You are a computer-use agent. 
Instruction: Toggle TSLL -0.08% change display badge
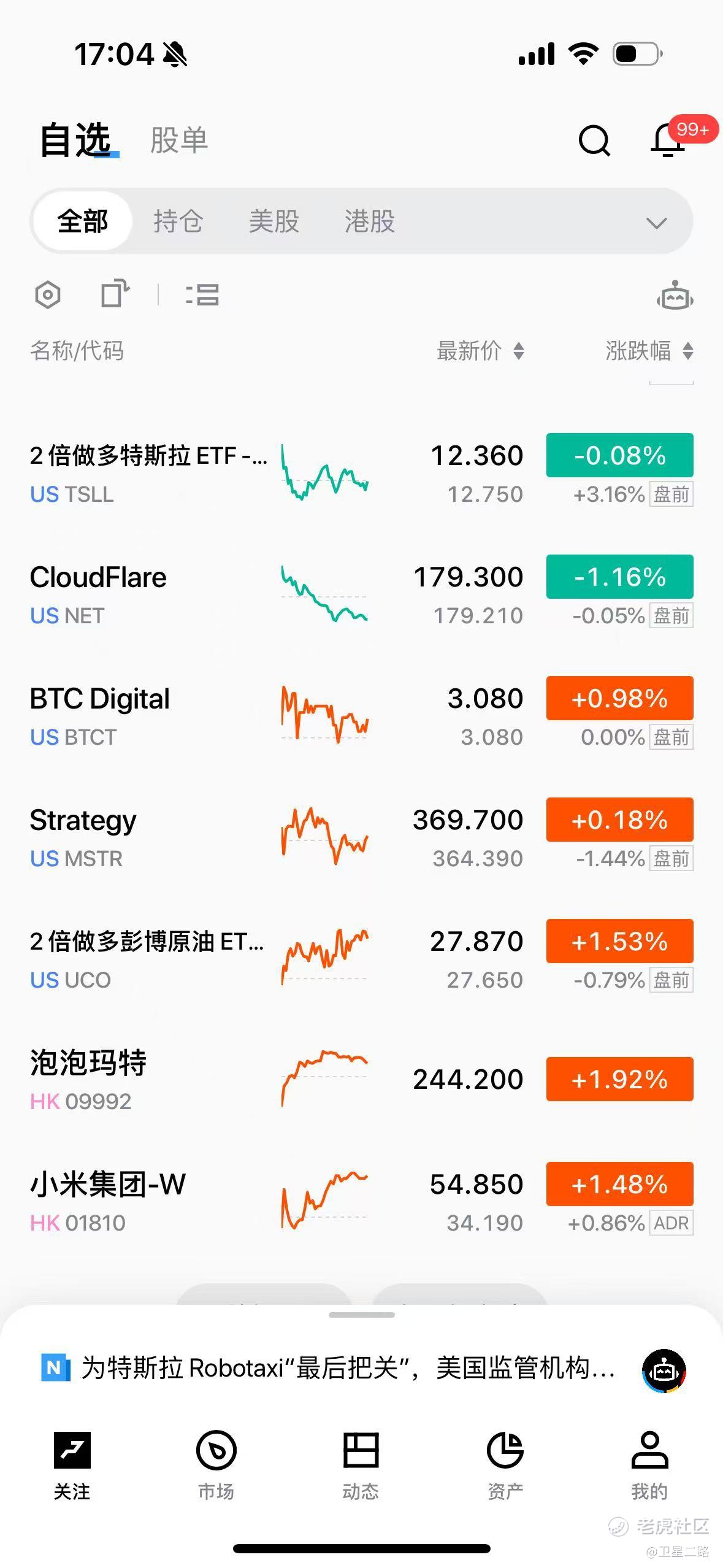point(619,455)
